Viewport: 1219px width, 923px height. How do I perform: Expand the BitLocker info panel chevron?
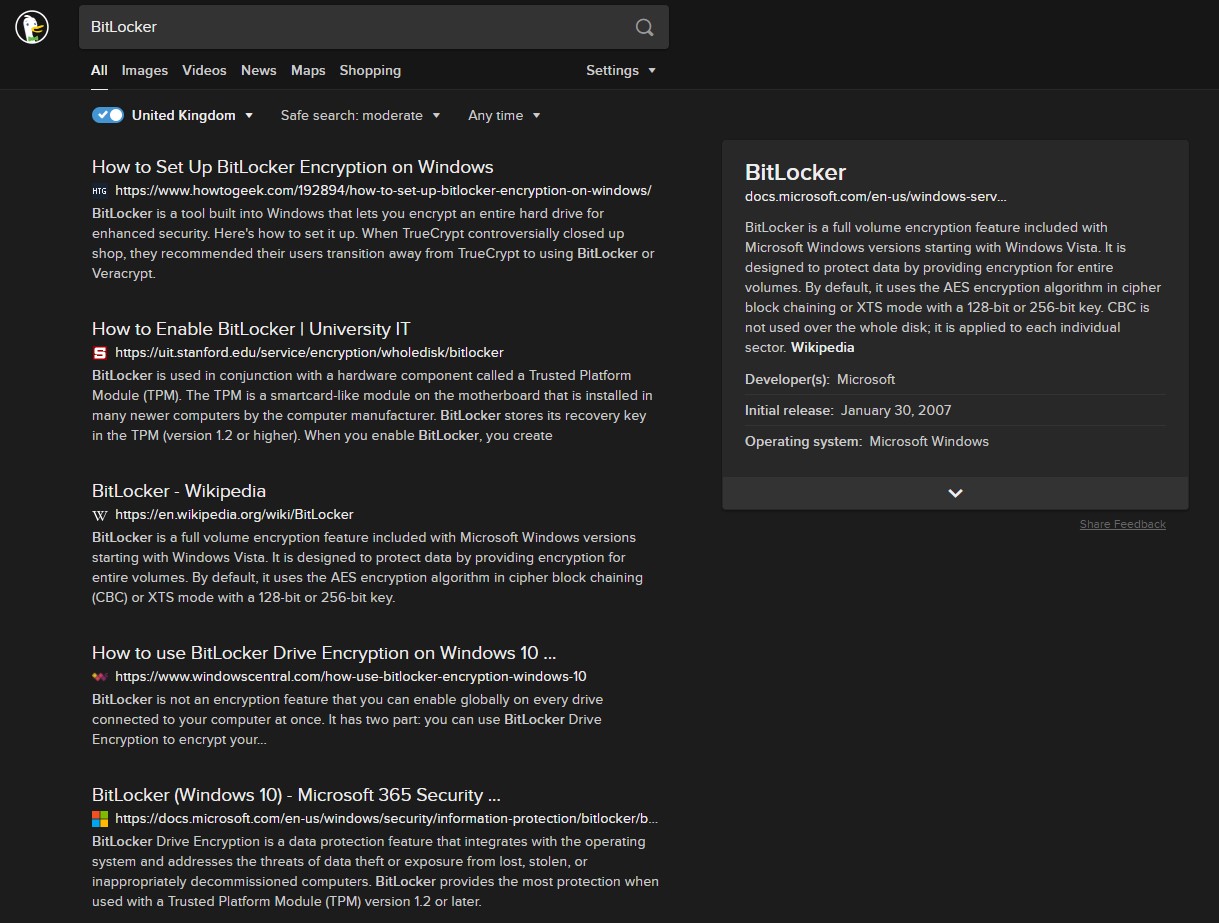pos(955,493)
